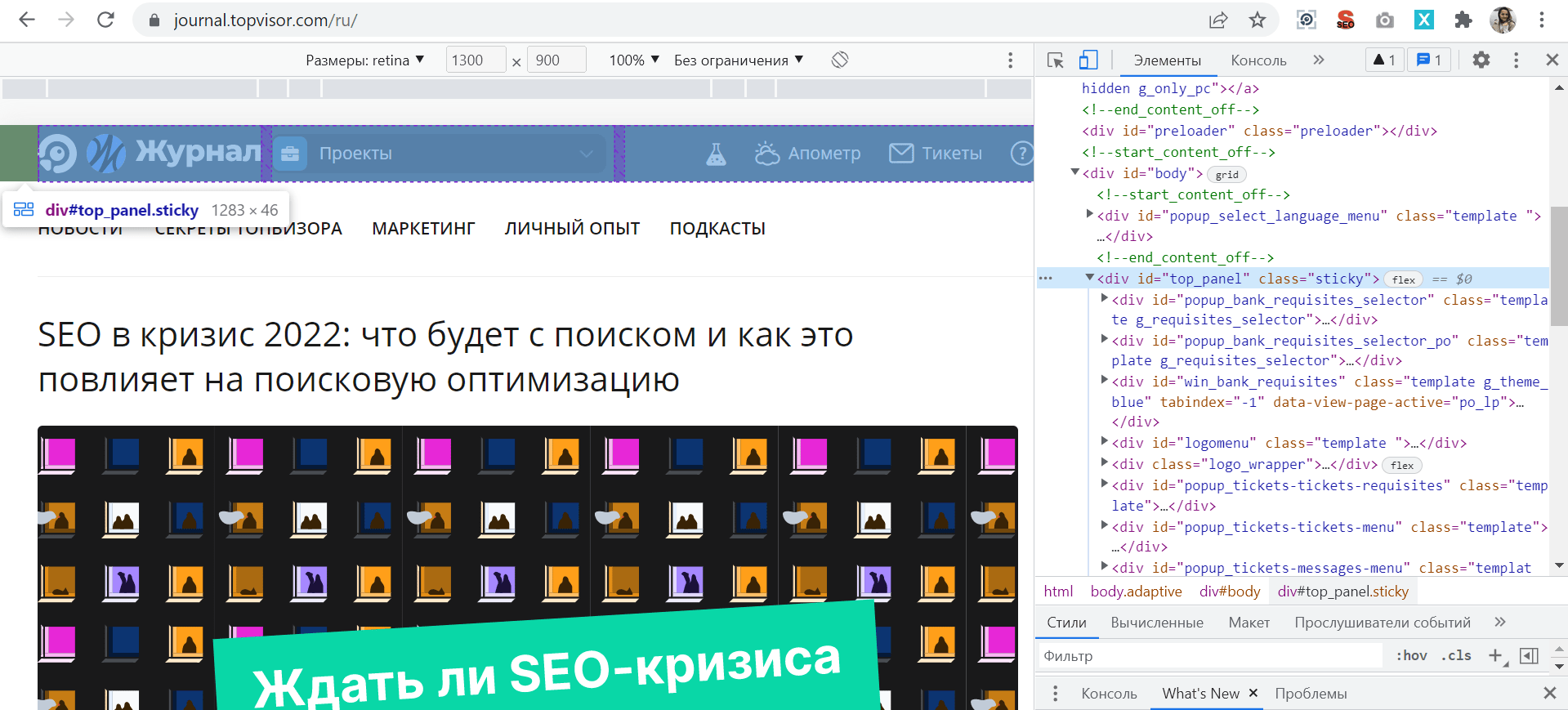
Task: Open Стили styles tab
Action: [1066, 622]
